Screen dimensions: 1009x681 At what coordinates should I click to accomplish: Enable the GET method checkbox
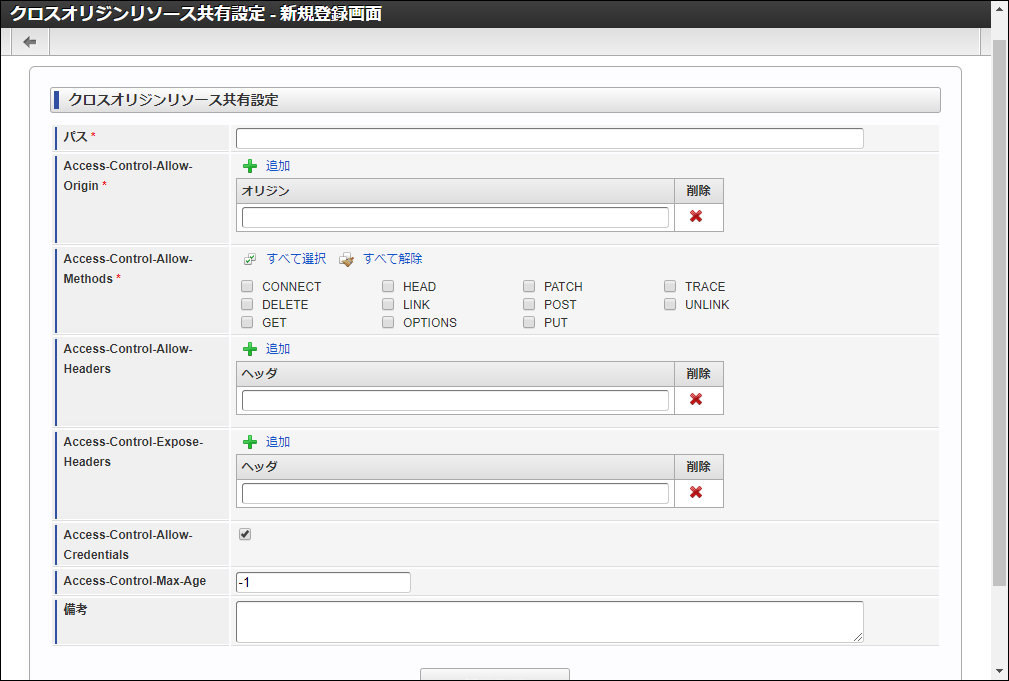[x=247, y=323]
